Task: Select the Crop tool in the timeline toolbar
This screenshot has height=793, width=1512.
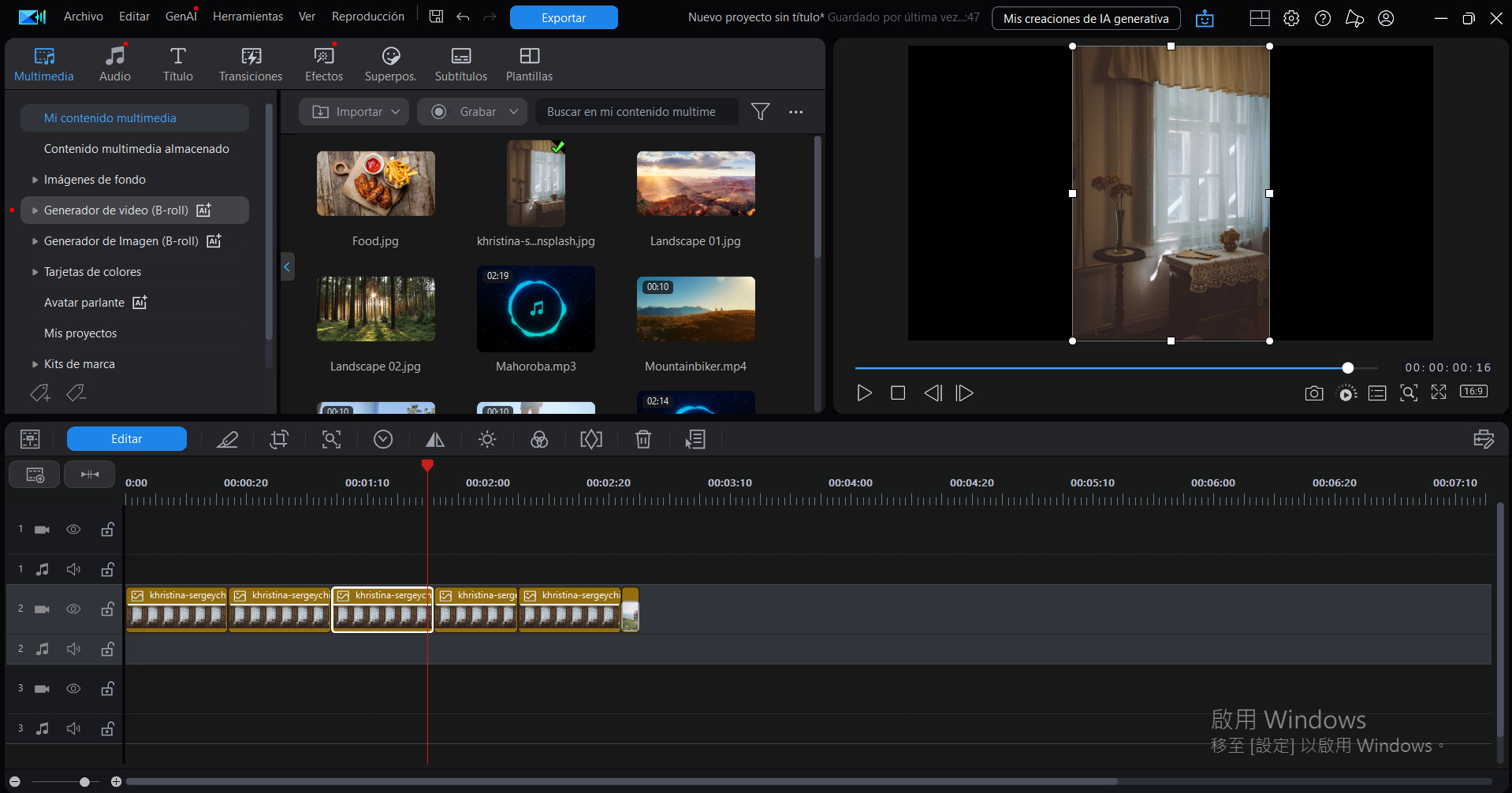Action: [x=278, y=439]
